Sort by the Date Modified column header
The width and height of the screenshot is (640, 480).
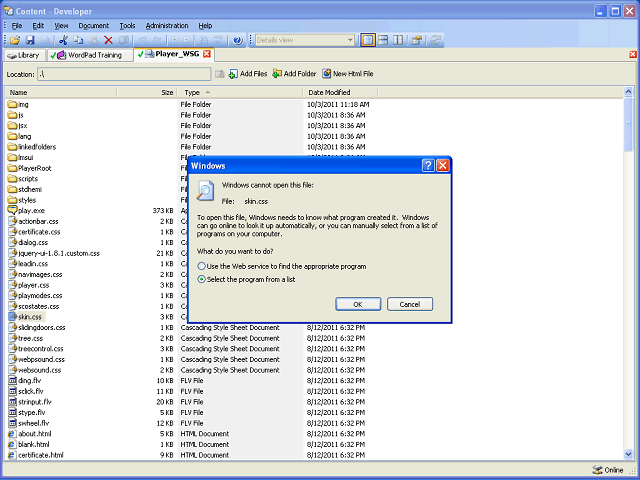340,92
